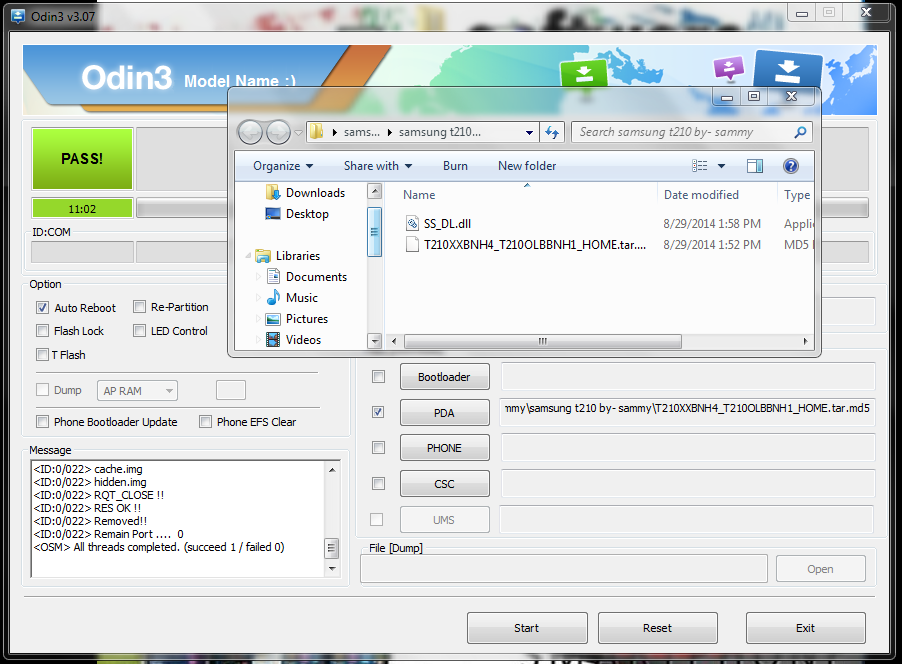Tick the checkbox next to CSC button
The image size is (902, 664).
[x=378, y=483]
